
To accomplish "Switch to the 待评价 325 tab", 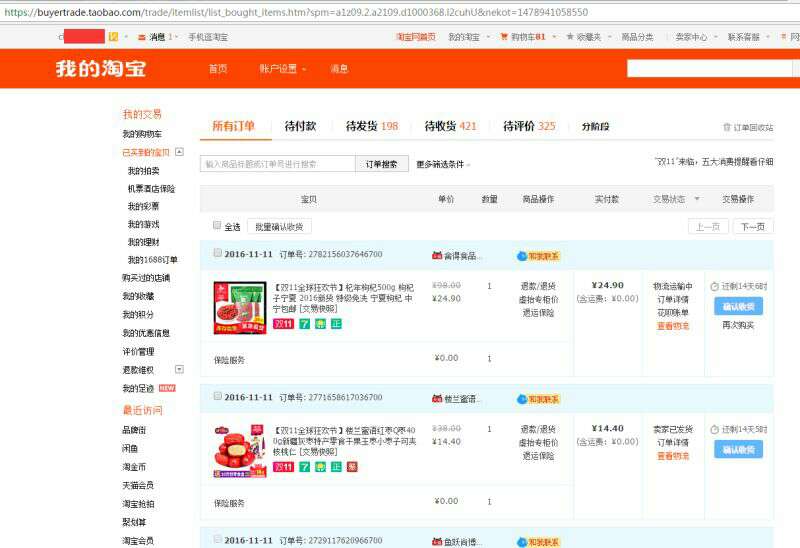I will coord(529,126).
